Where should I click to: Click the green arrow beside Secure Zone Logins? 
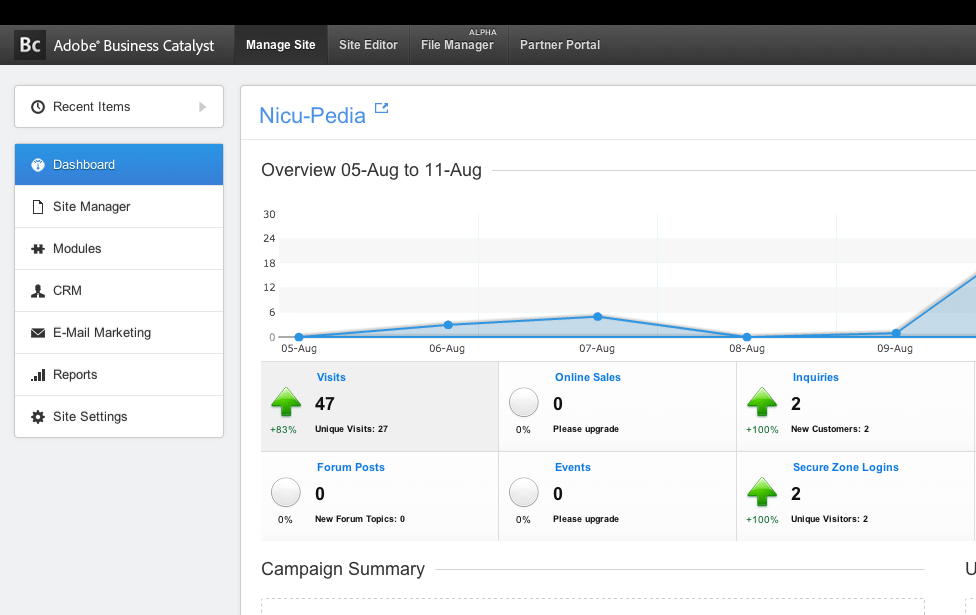click(x=762, y=492)
